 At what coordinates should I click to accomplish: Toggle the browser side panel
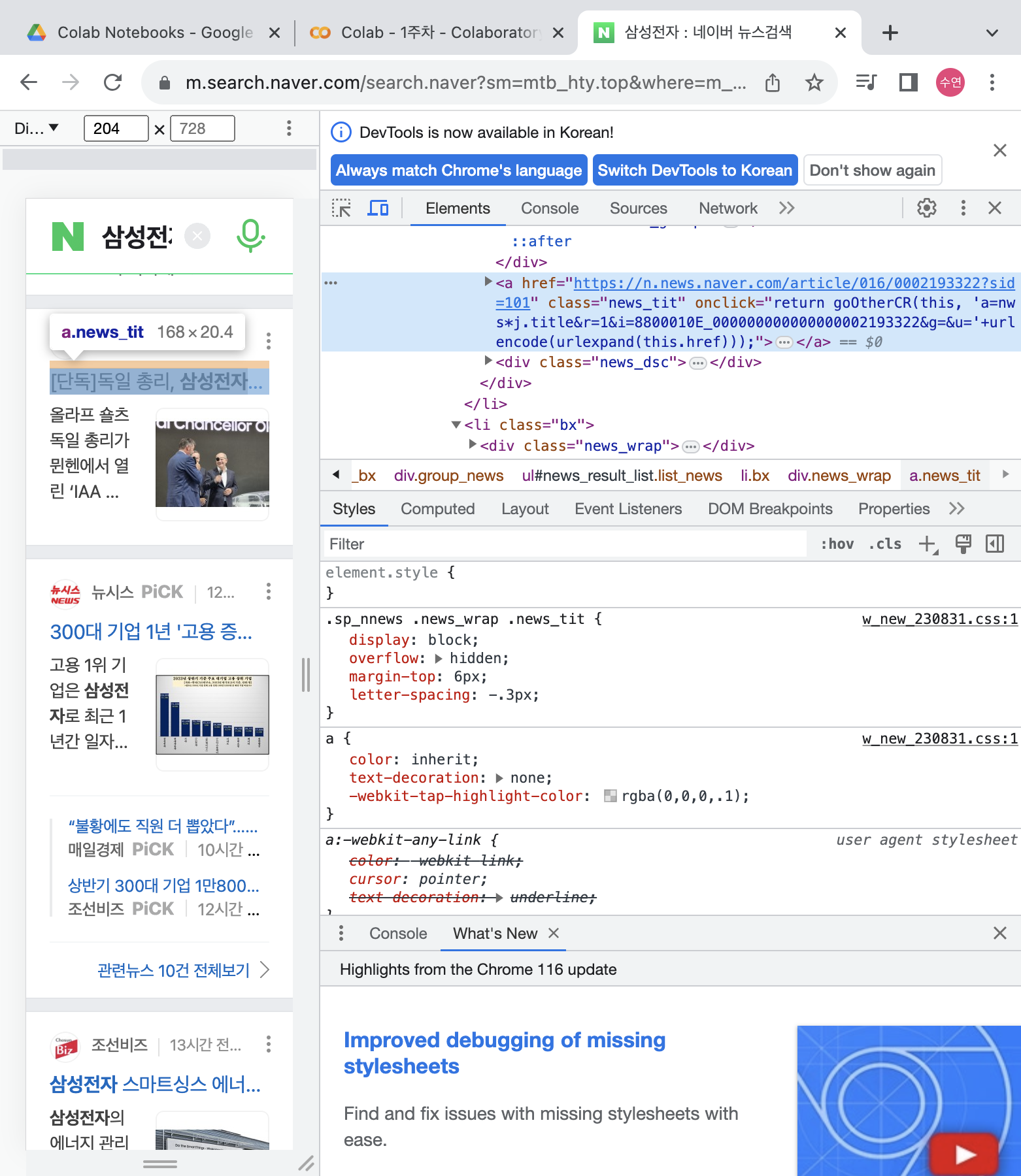pos(909,82)
